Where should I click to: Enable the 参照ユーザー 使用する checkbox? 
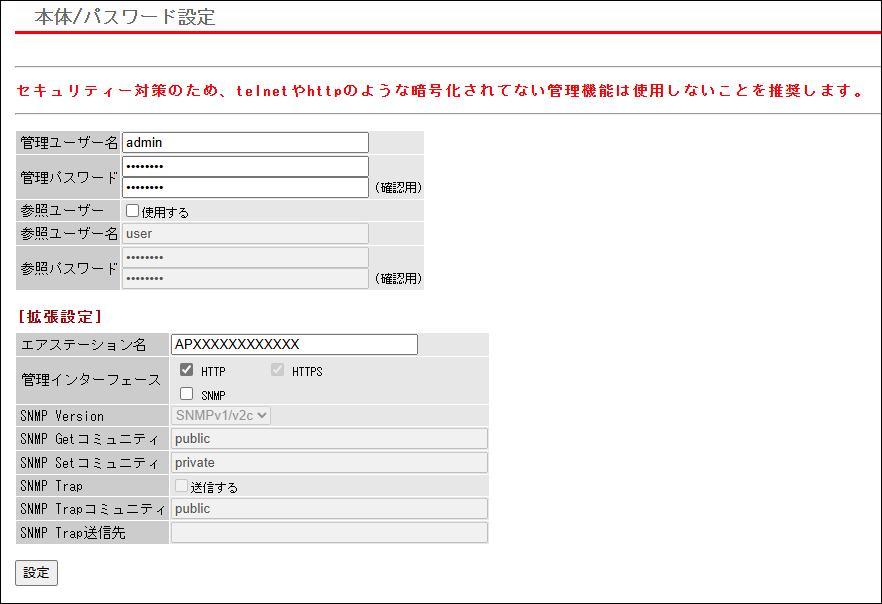[x=132, y=210]
